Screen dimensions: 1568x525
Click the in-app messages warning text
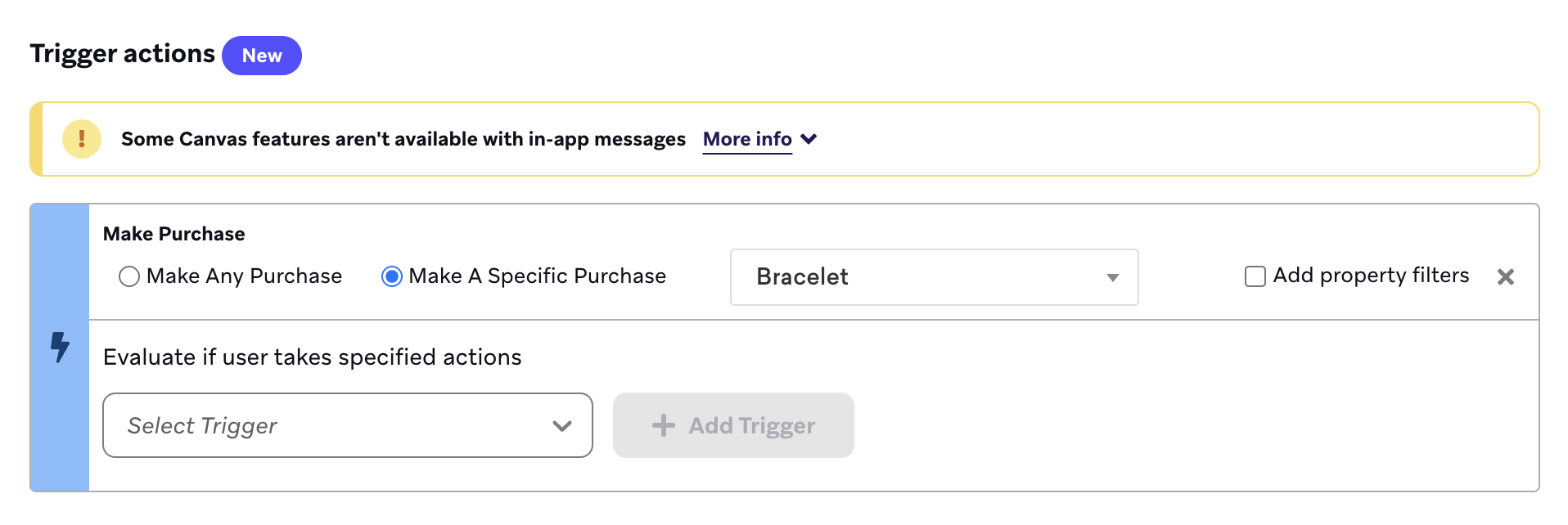(403, 139)
